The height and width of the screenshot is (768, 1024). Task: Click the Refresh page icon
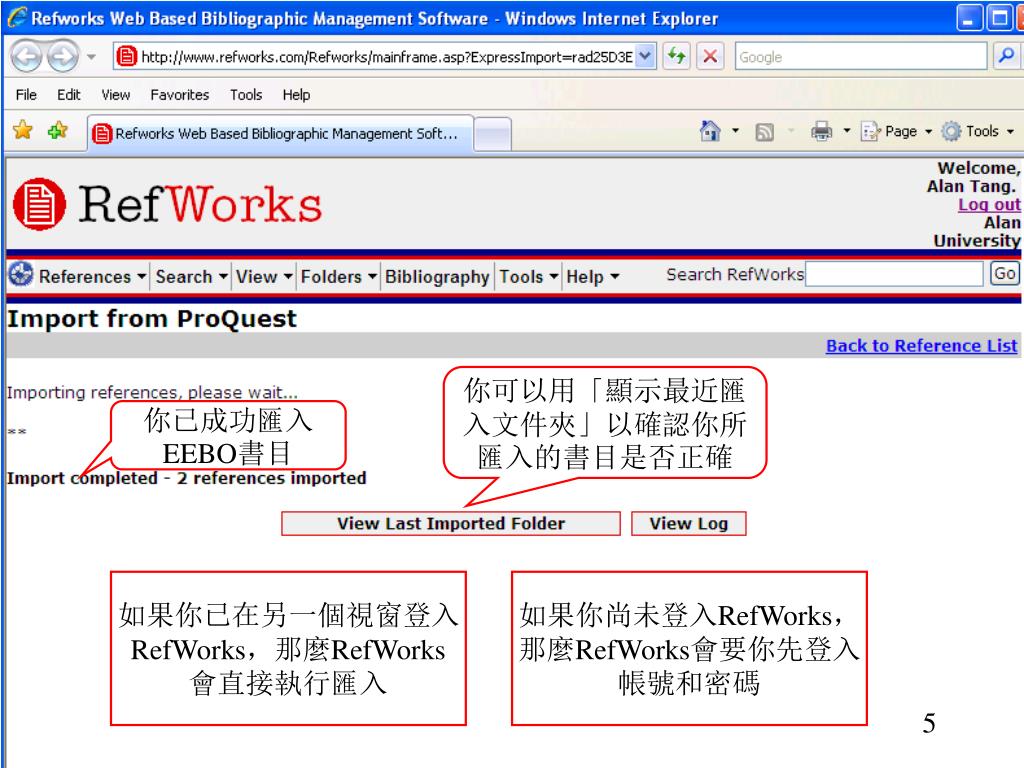point(677,56)
